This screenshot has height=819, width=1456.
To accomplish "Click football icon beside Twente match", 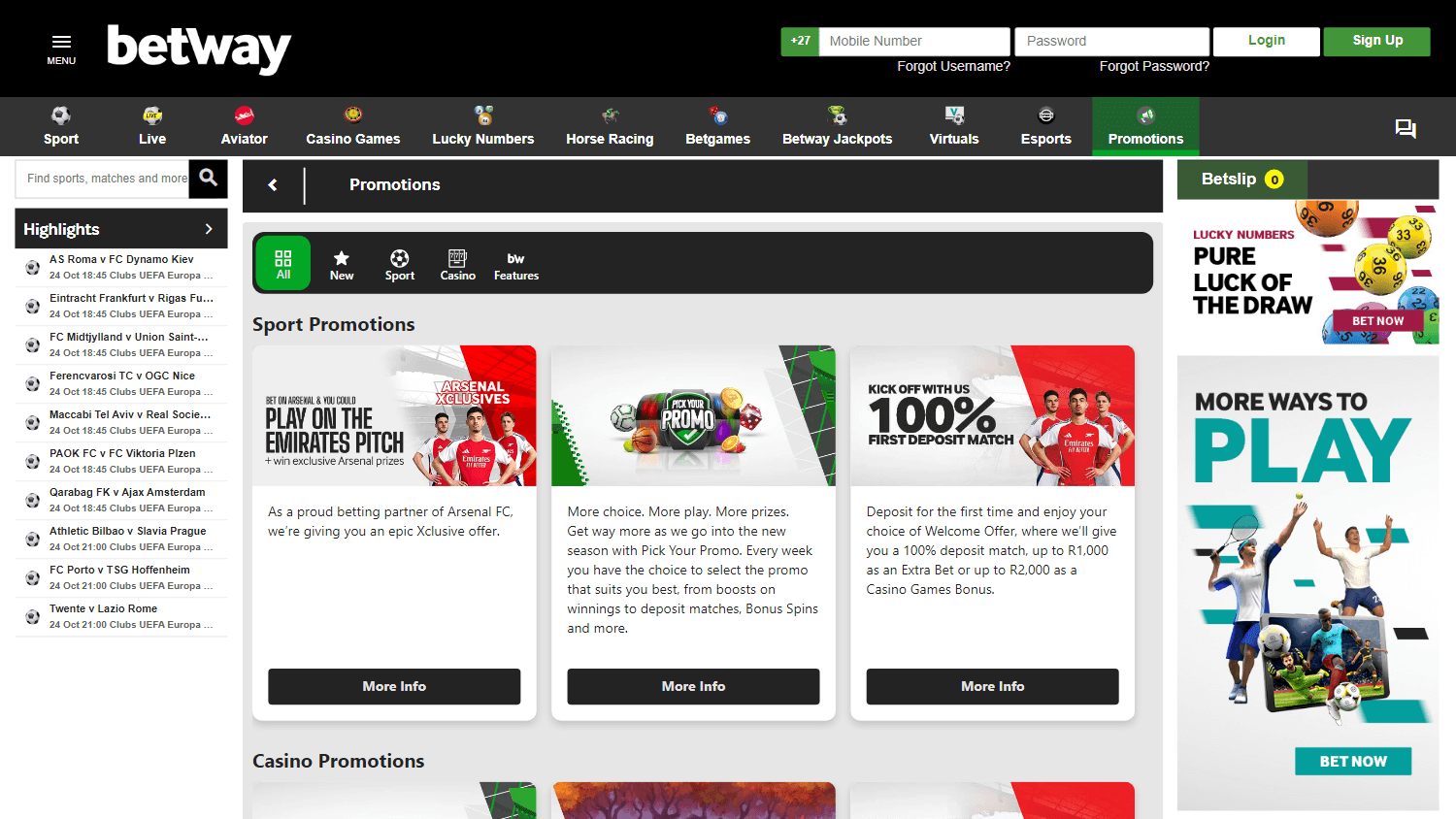I will tap(33, 617).
